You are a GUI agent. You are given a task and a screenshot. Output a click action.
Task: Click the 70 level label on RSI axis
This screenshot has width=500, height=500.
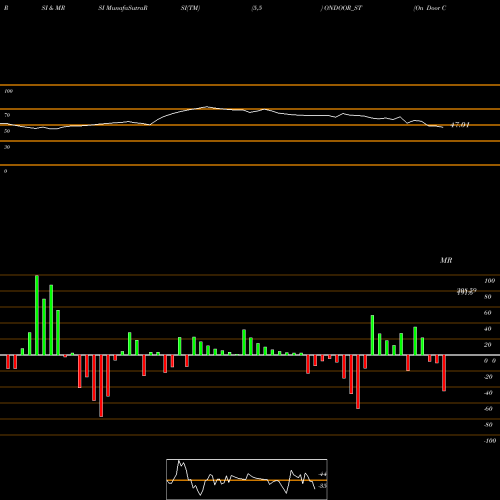coord(7,115)
